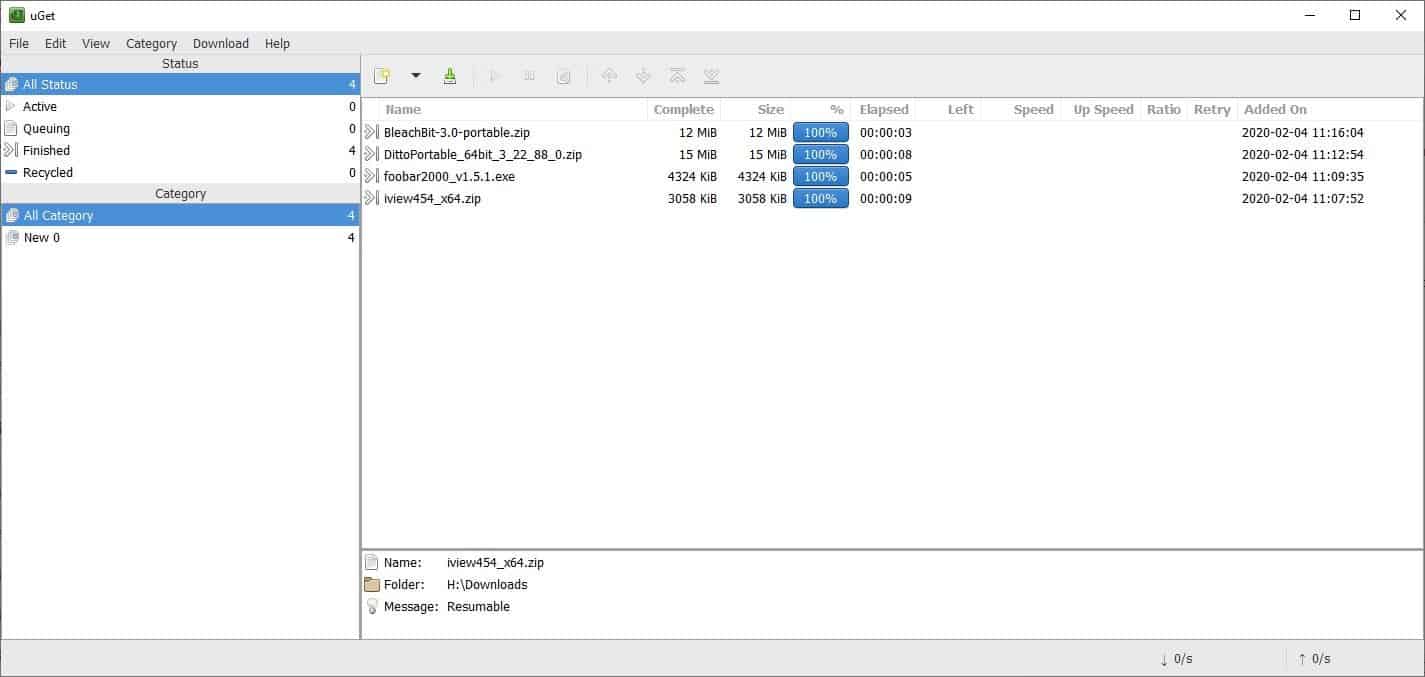1425x677 pixels.
Task: Open the Category menu
Action: (x=151, y=43)
